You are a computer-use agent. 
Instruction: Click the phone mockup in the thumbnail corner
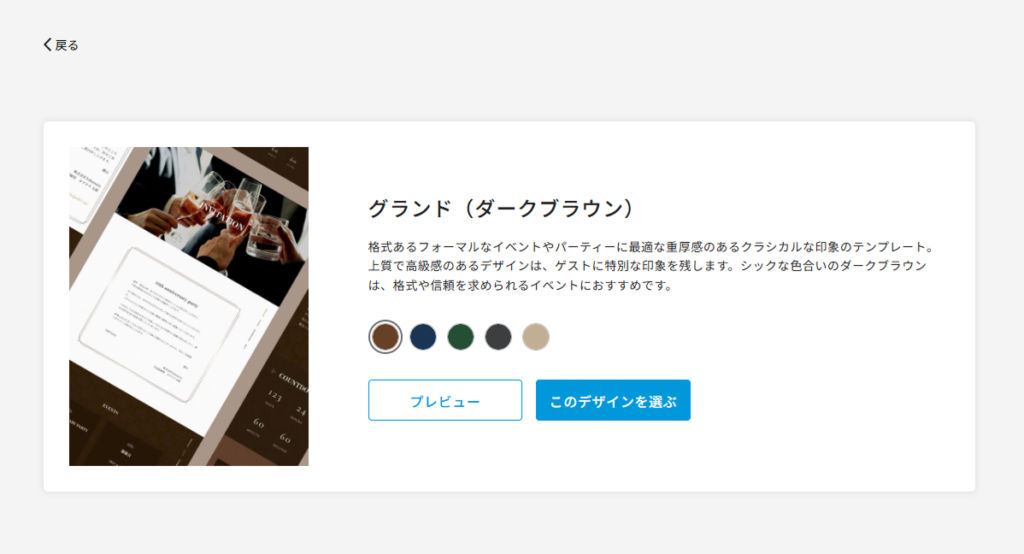pyautogui.click(x=95, y=180)
